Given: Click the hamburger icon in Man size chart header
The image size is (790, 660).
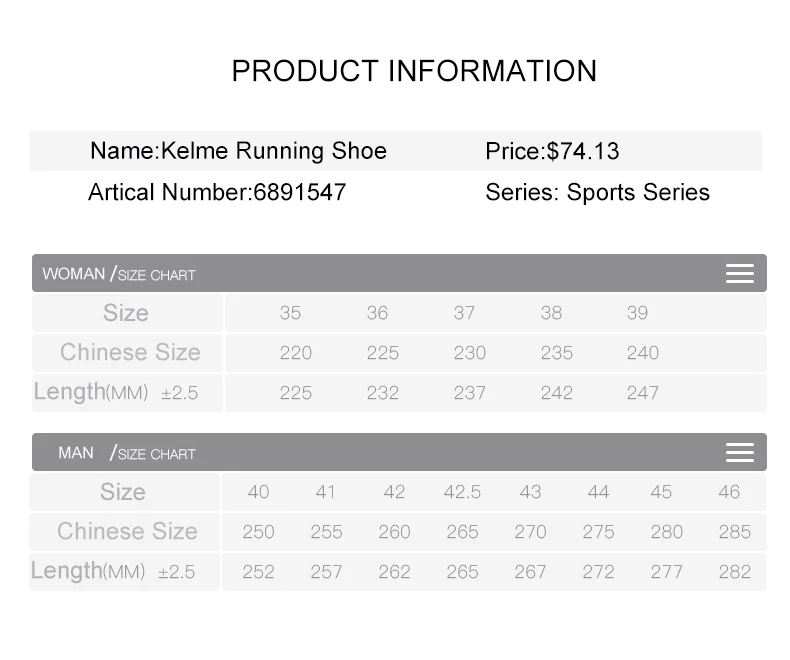Looking at the screenshot, I should coord(739,453).
